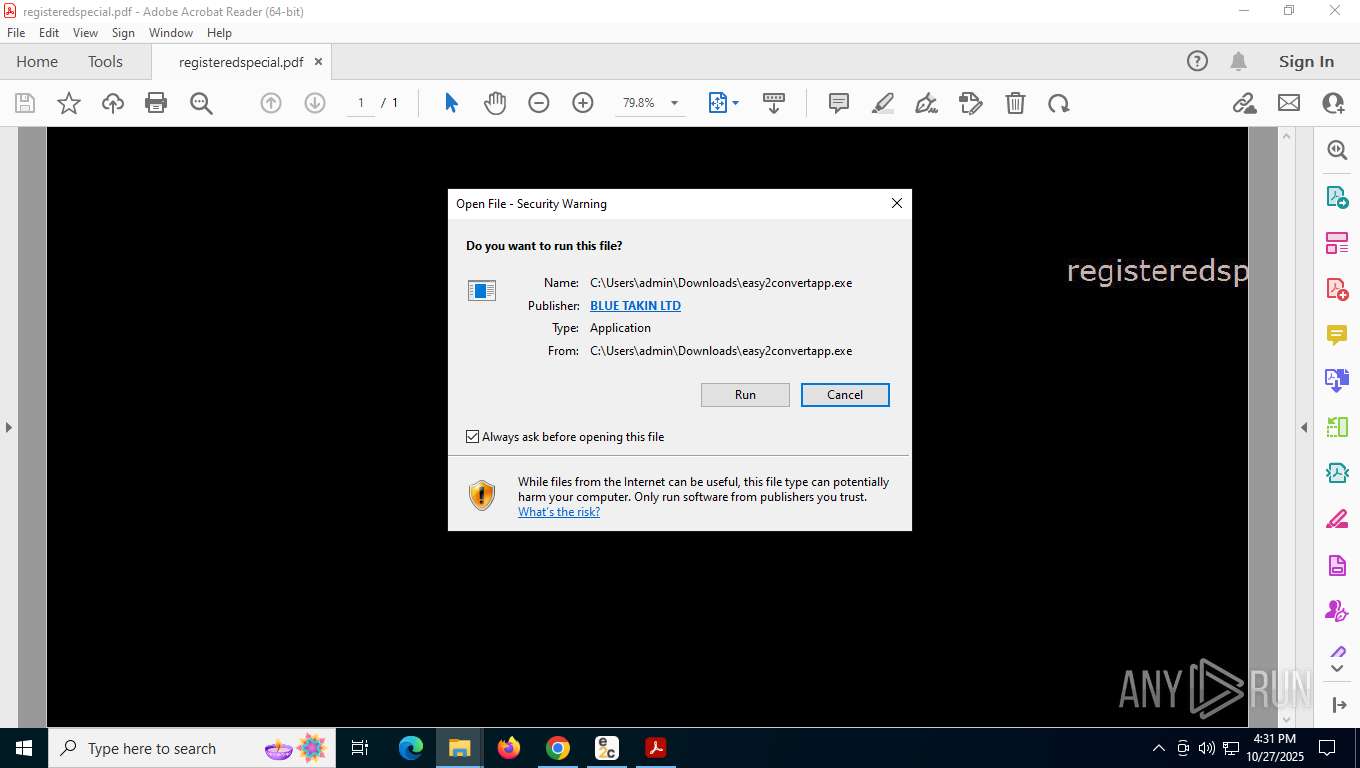This screenshot has width=1360, height=768.
Task: Open the find text magnifier icon
Action: pyautogui.click(x=201, y=103)
